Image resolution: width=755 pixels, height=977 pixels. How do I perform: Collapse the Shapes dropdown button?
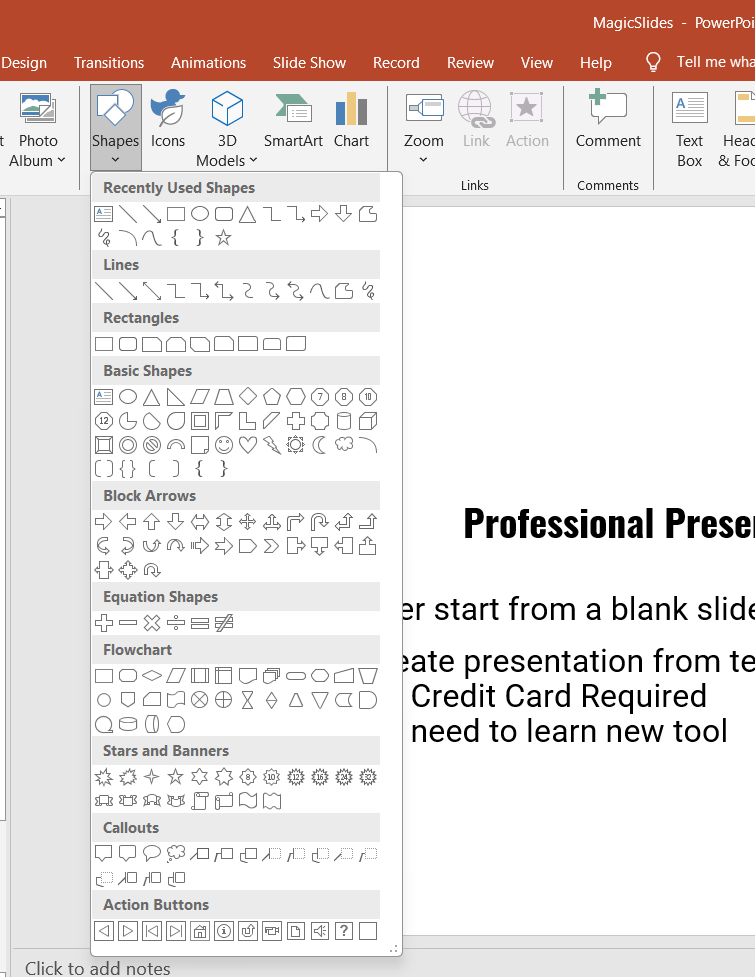pyautogui.click(x=115, y=128)
